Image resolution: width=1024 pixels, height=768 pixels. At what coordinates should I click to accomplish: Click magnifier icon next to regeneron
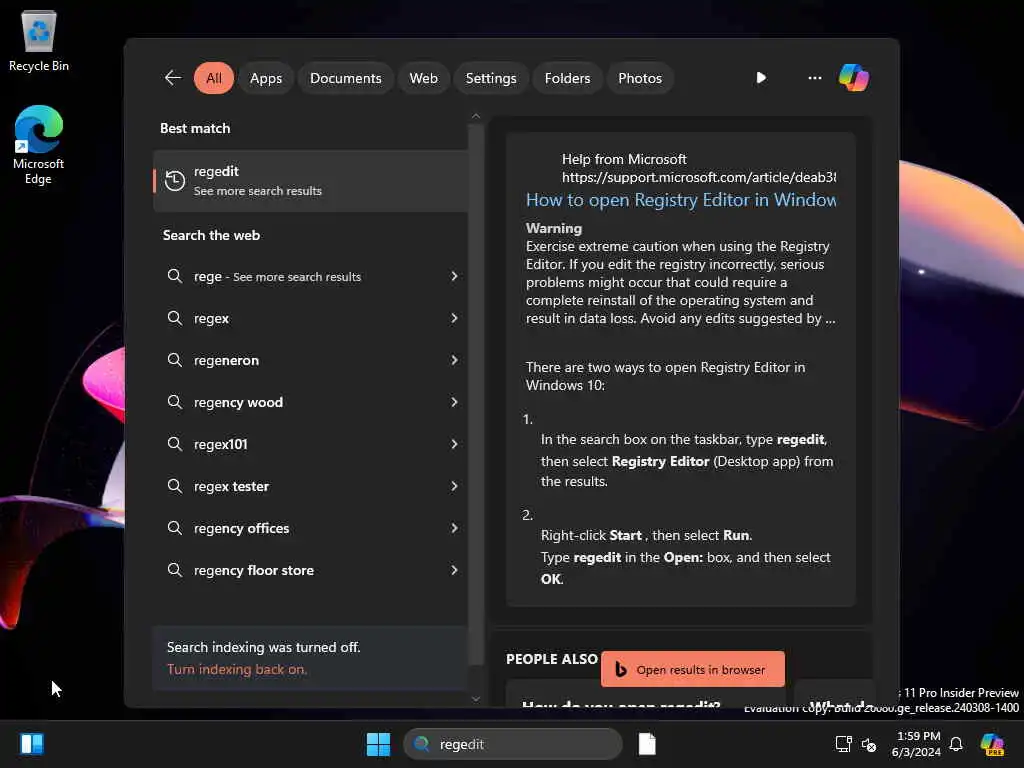[174, 360]
